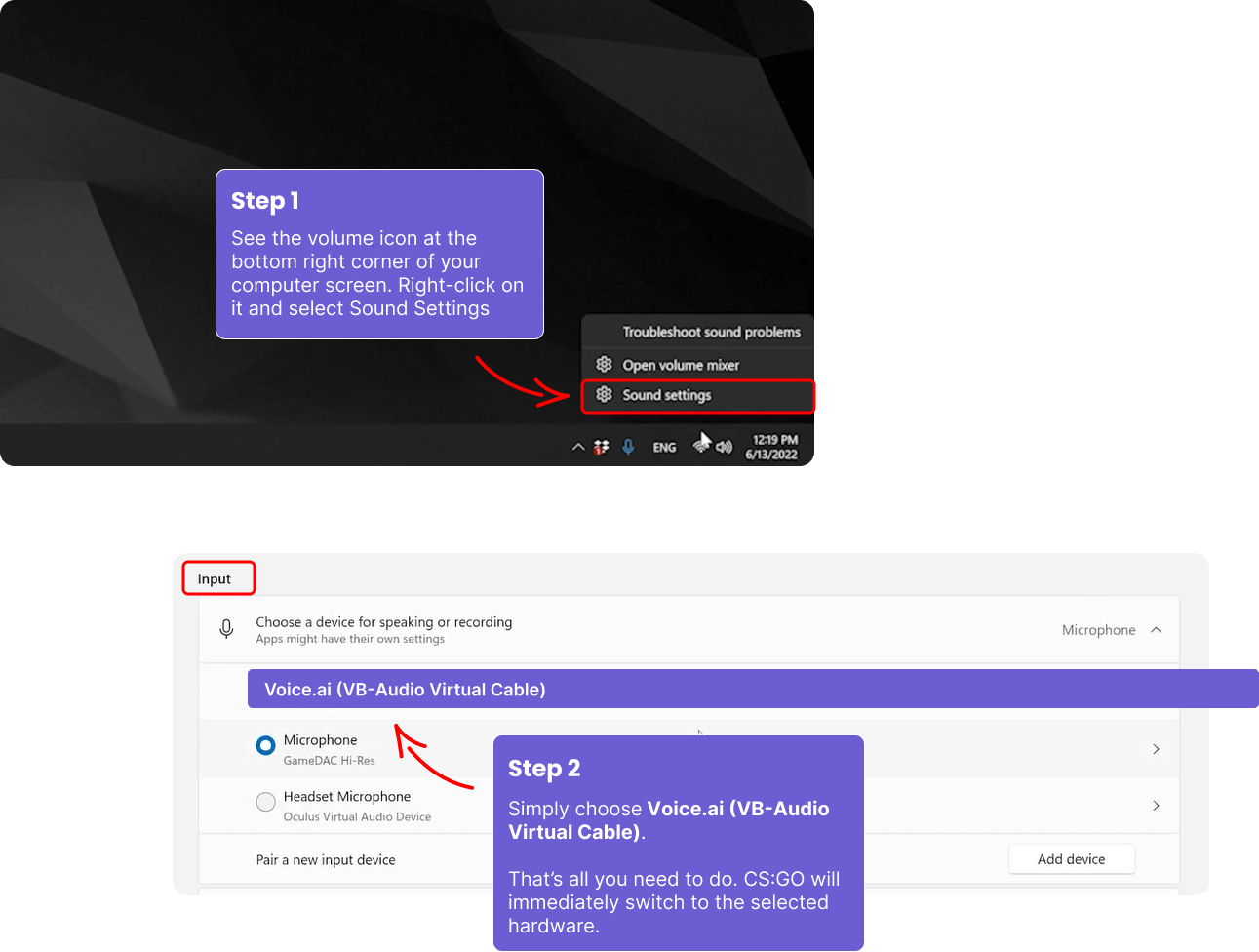Show hidden tray icons with the chevron

(x=578, y=447)
